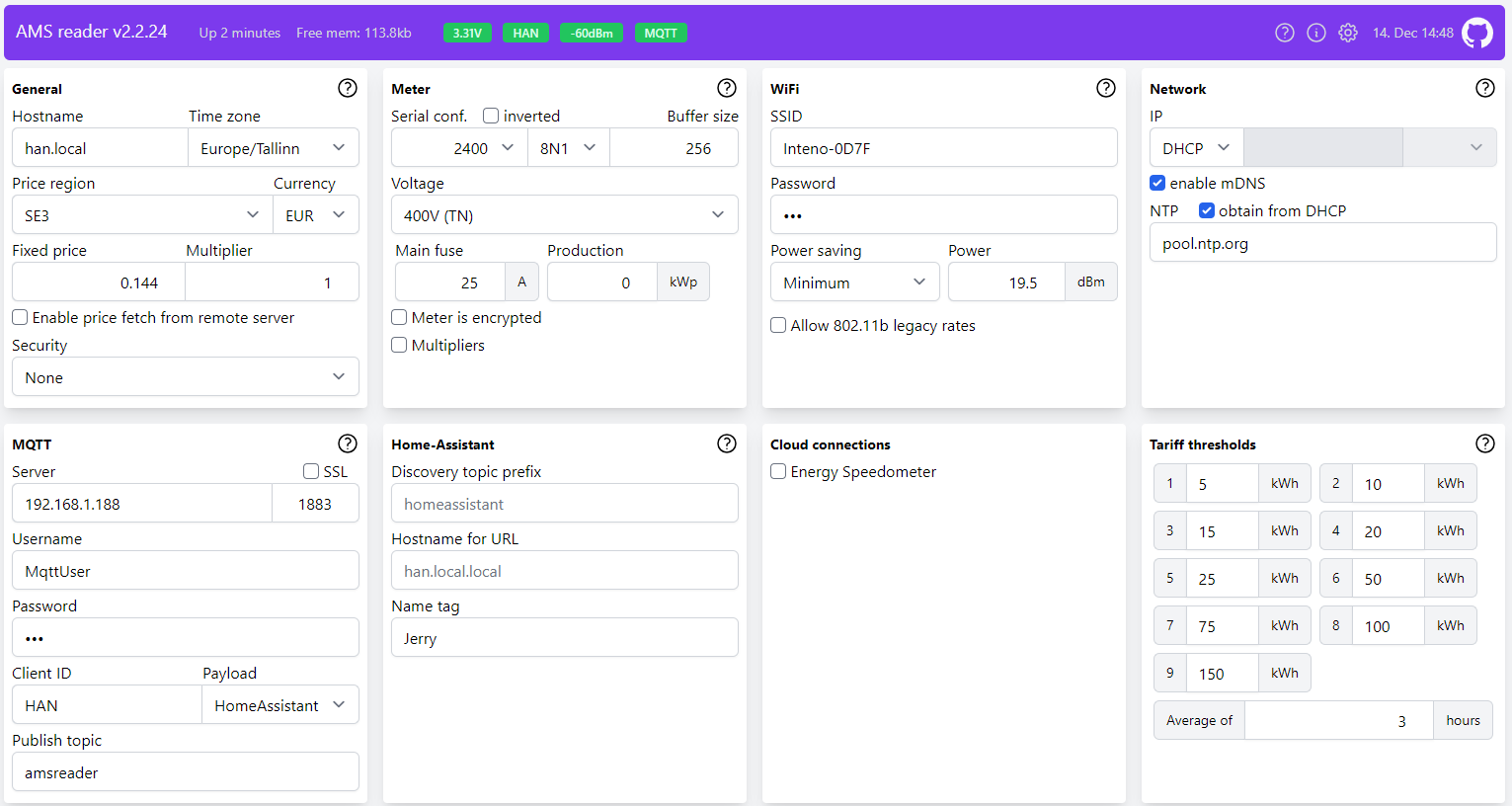Open the MQTT Payload dropdown
1512x806 pixels.
pos(280,705)
